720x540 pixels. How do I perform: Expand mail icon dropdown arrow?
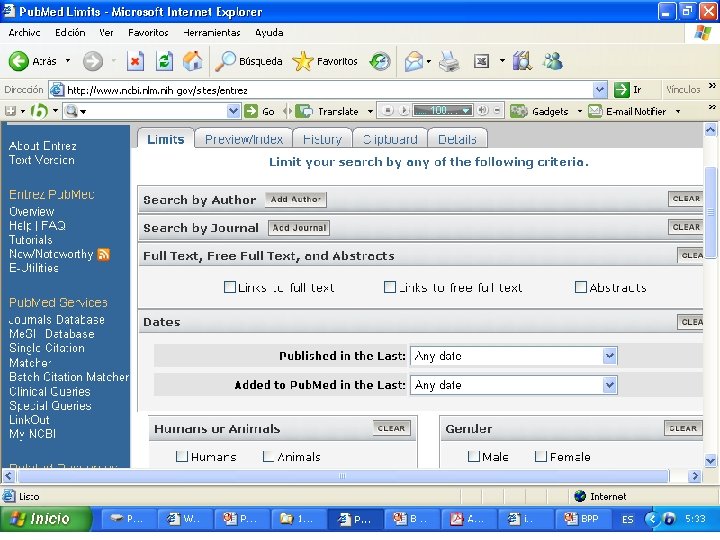tap(428, 61)
